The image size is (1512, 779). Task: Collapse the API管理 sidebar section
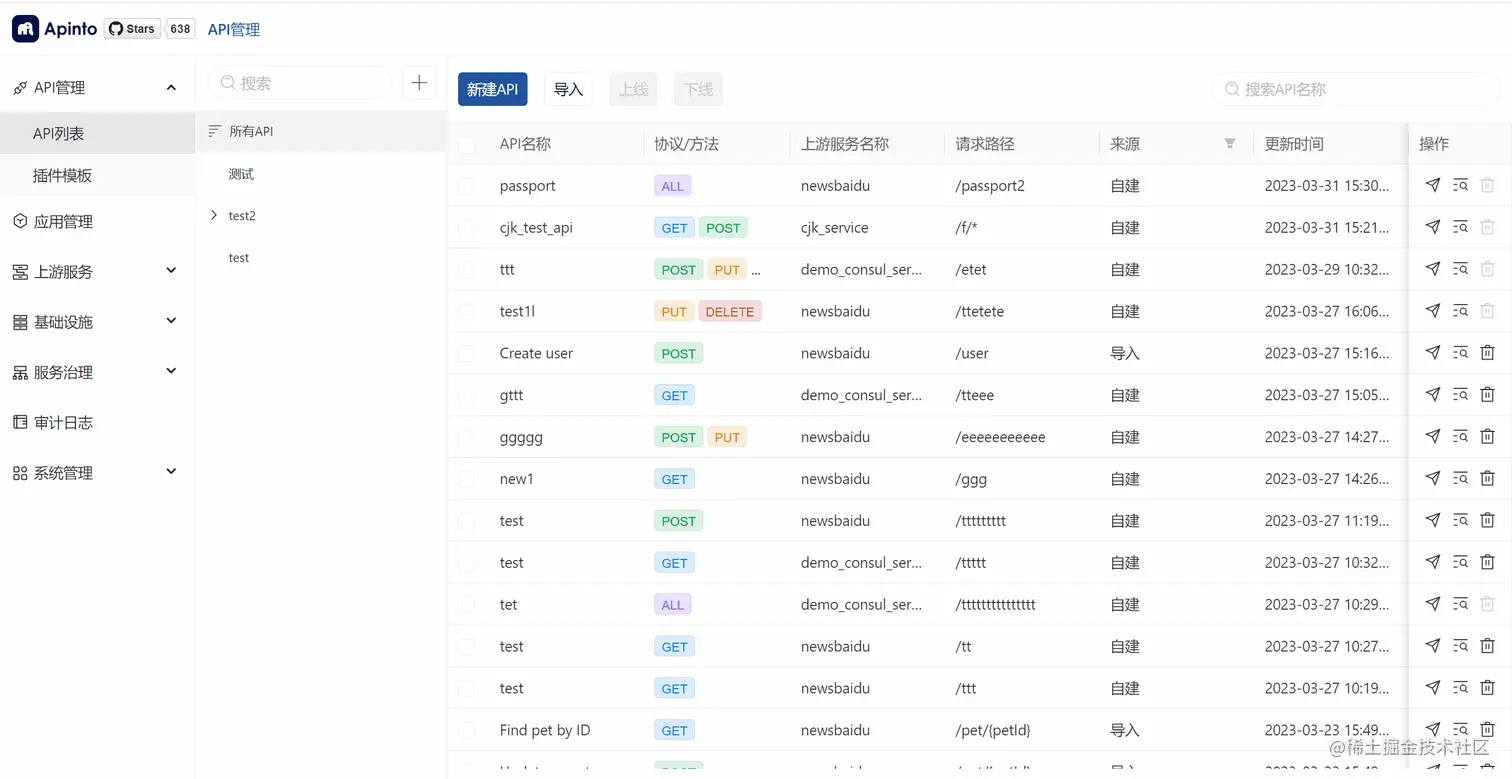point(170,87)
